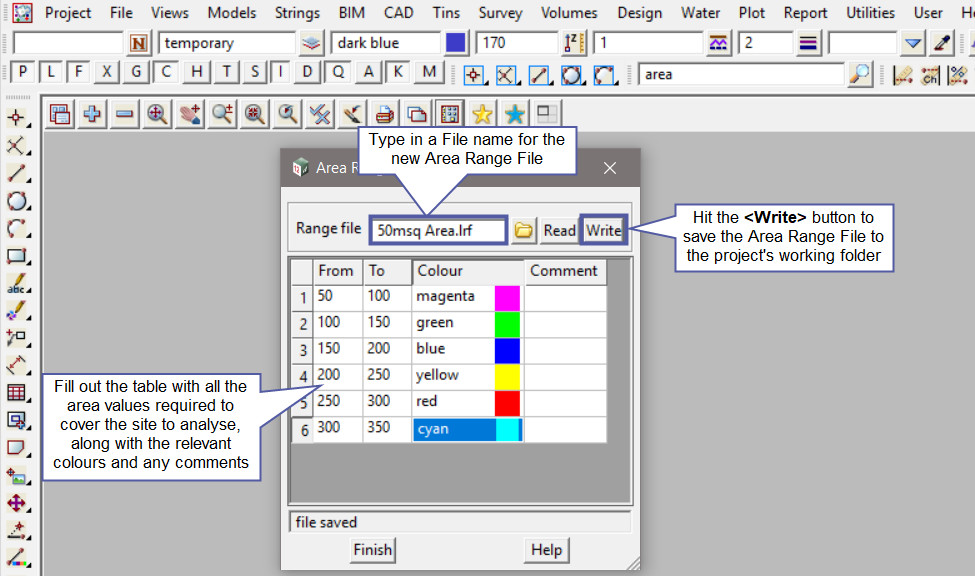Click the magnifier search icon beside area field
The image size is (975, 576).
tap(860, 75)
